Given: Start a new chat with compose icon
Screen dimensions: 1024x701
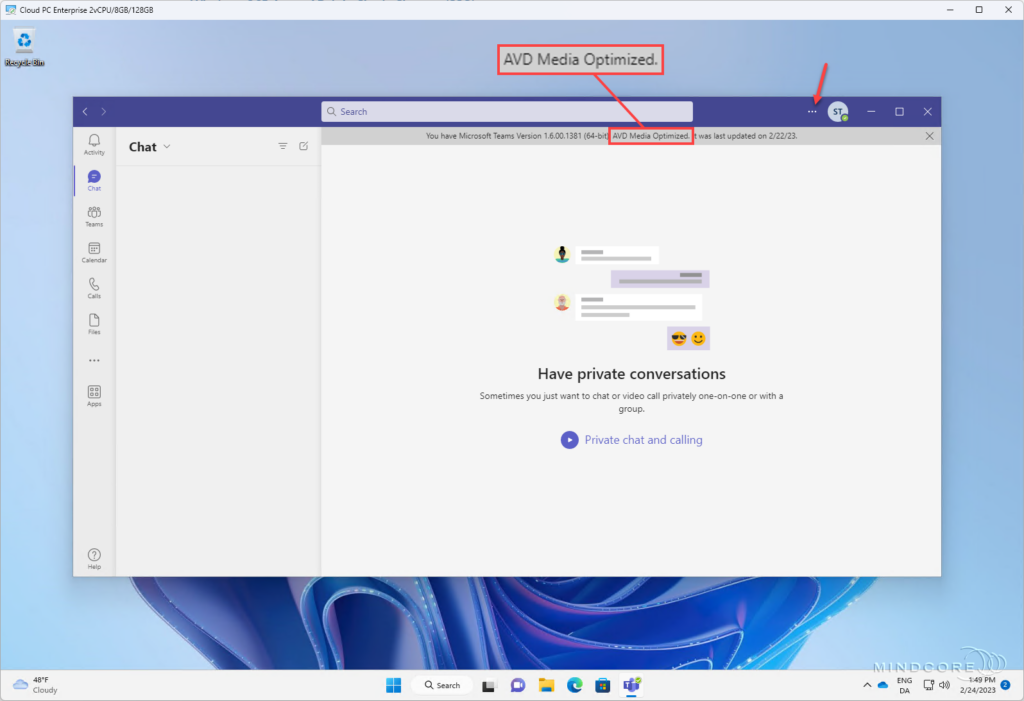Looking at the screenshot, I should coord(304,146).
